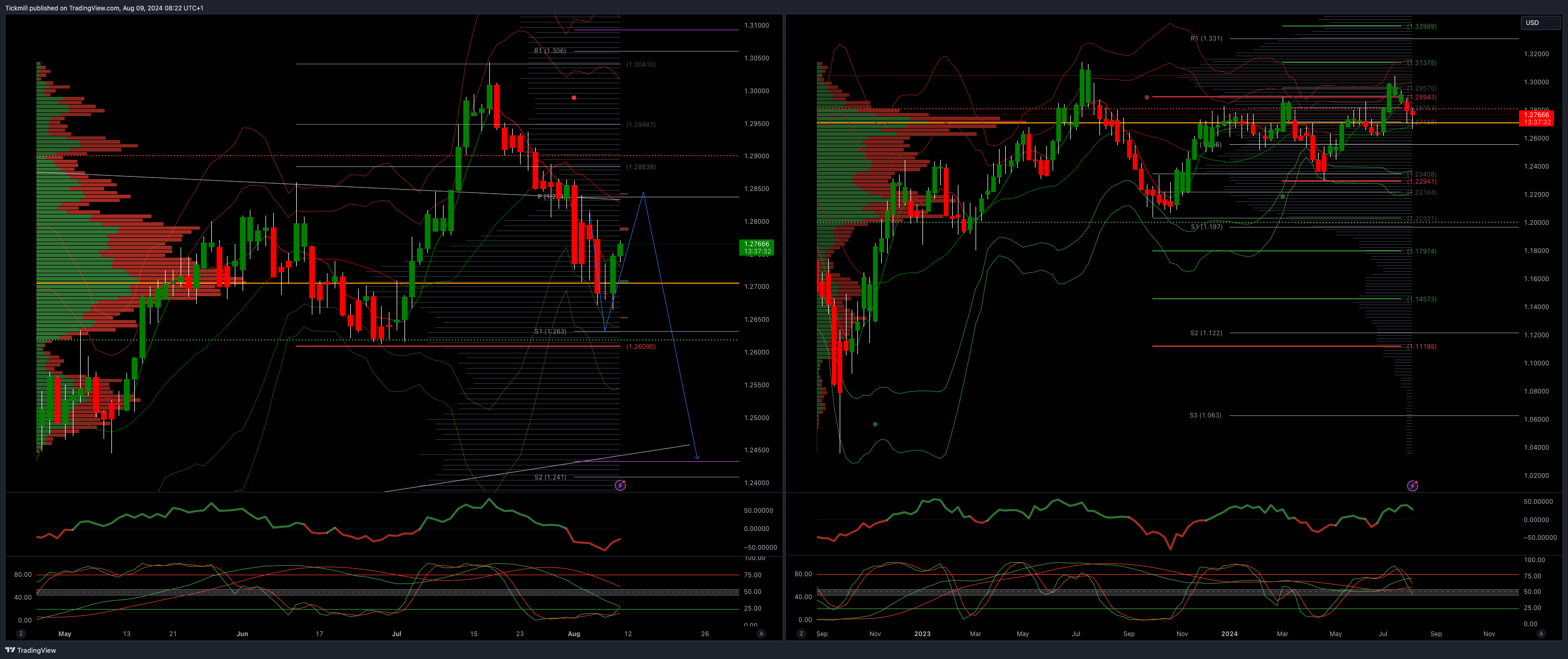Click the (1.29487) level label

coord(641,125)
